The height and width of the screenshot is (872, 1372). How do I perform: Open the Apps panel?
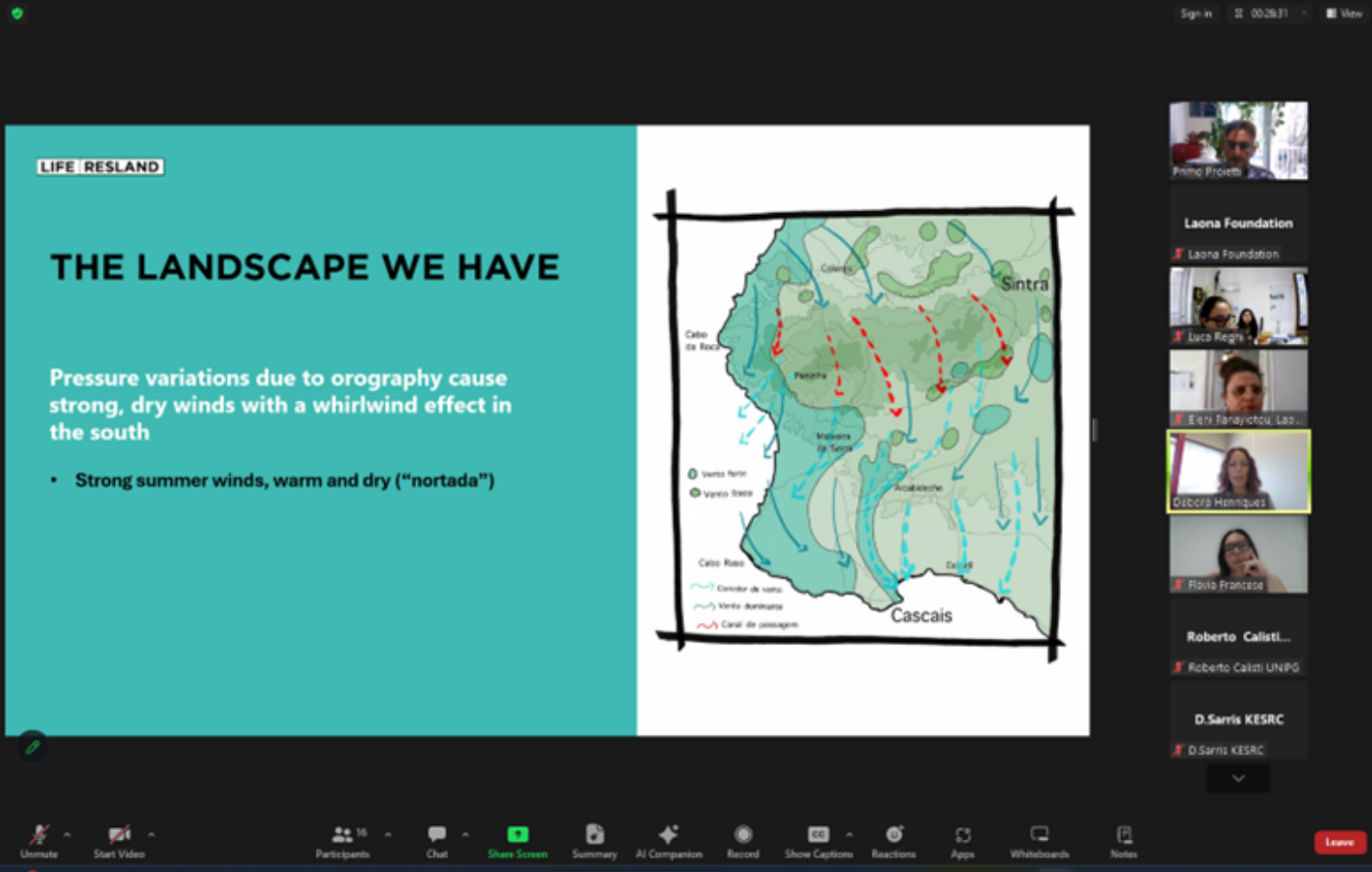point(963,840)
